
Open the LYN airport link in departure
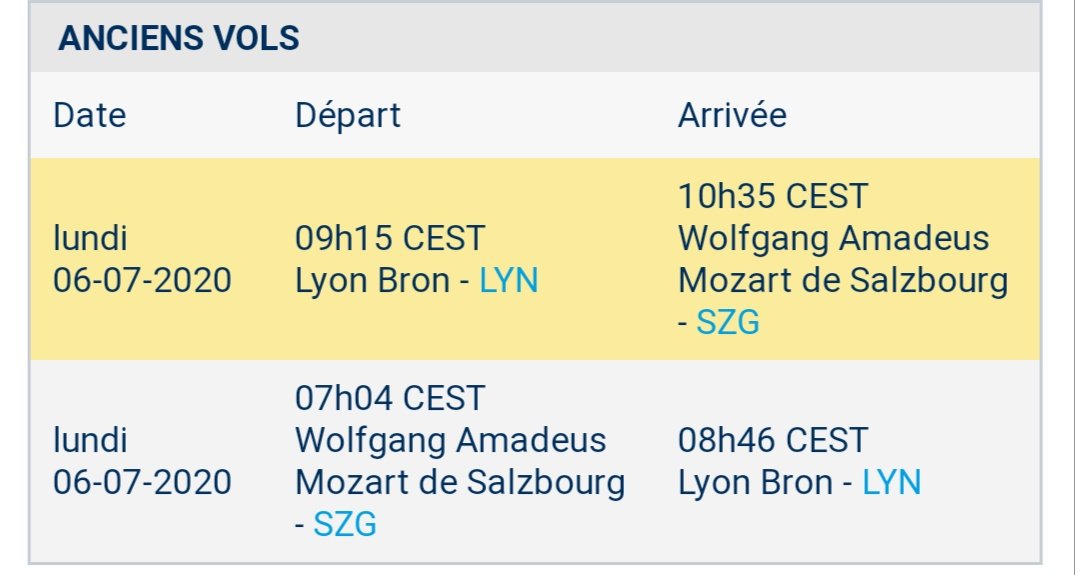coord(509,281)
